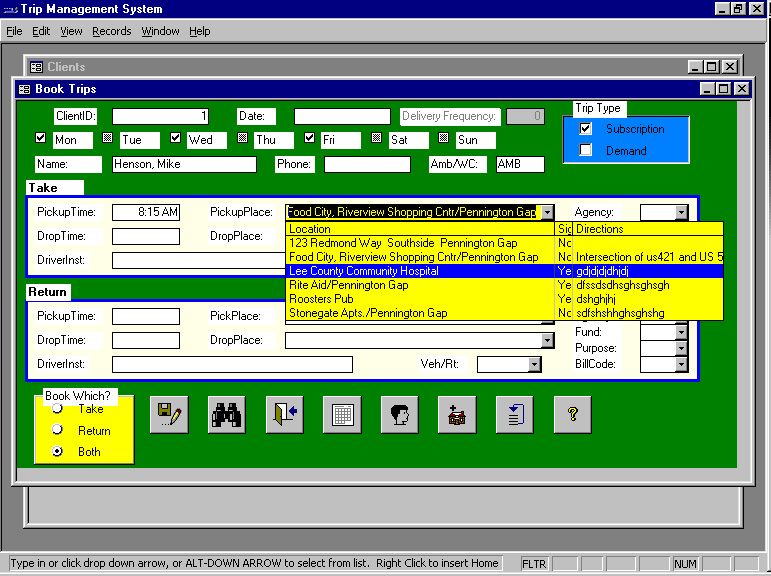This screenshot has height=576, width=771.
Task: Toggle the Tue checkbox
Action: click(108, 138)
